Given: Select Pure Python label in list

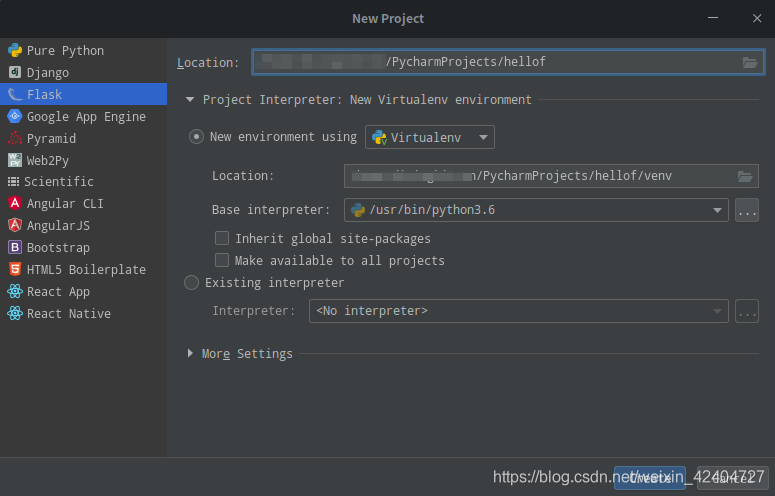Looking at the screenshot, I should point(65,51).
